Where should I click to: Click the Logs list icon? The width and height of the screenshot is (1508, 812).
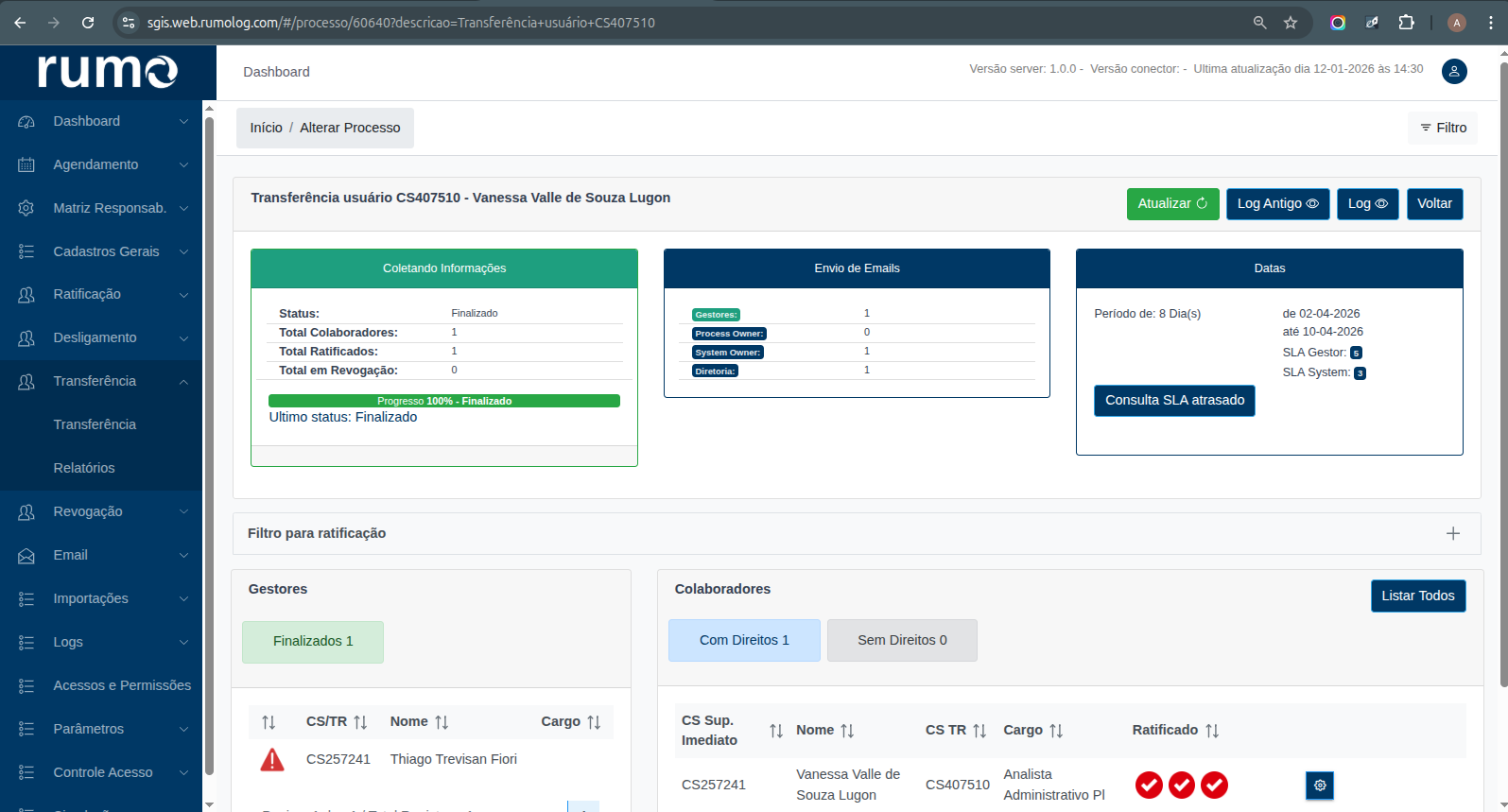click(26, 643)
